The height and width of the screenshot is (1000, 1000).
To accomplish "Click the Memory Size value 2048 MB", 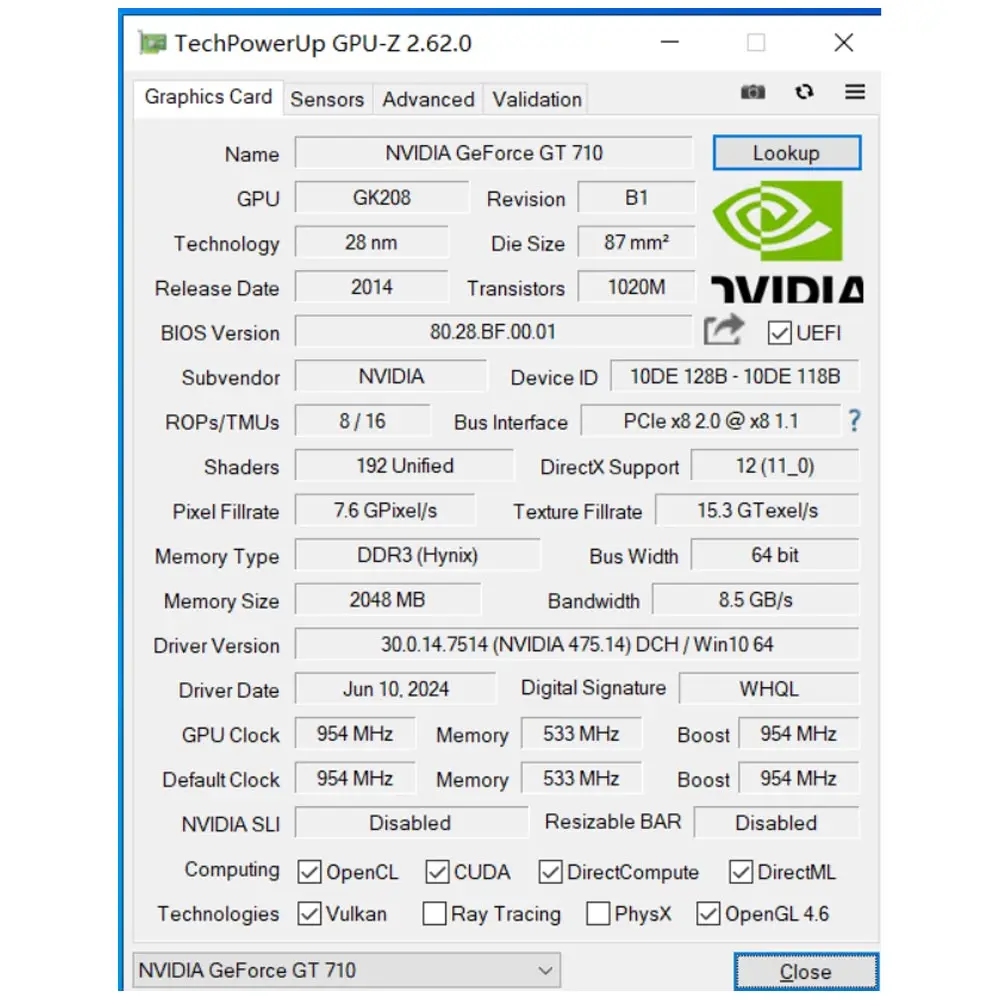I will point(387,599).
